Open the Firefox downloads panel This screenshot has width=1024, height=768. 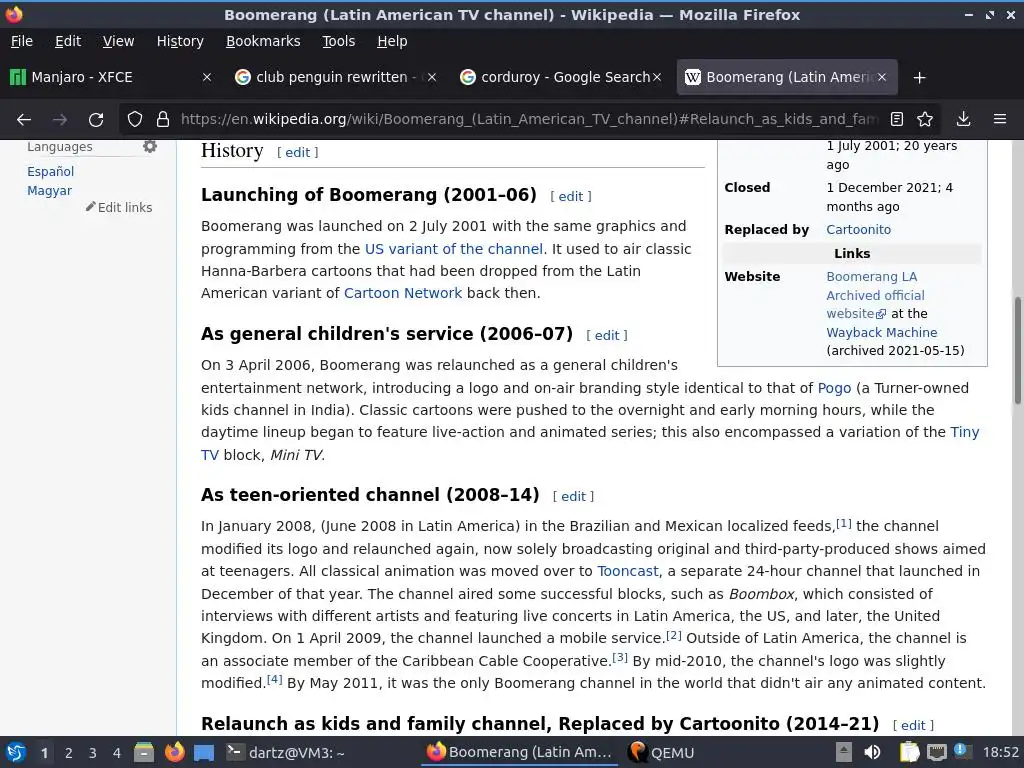tap(963, 119)
